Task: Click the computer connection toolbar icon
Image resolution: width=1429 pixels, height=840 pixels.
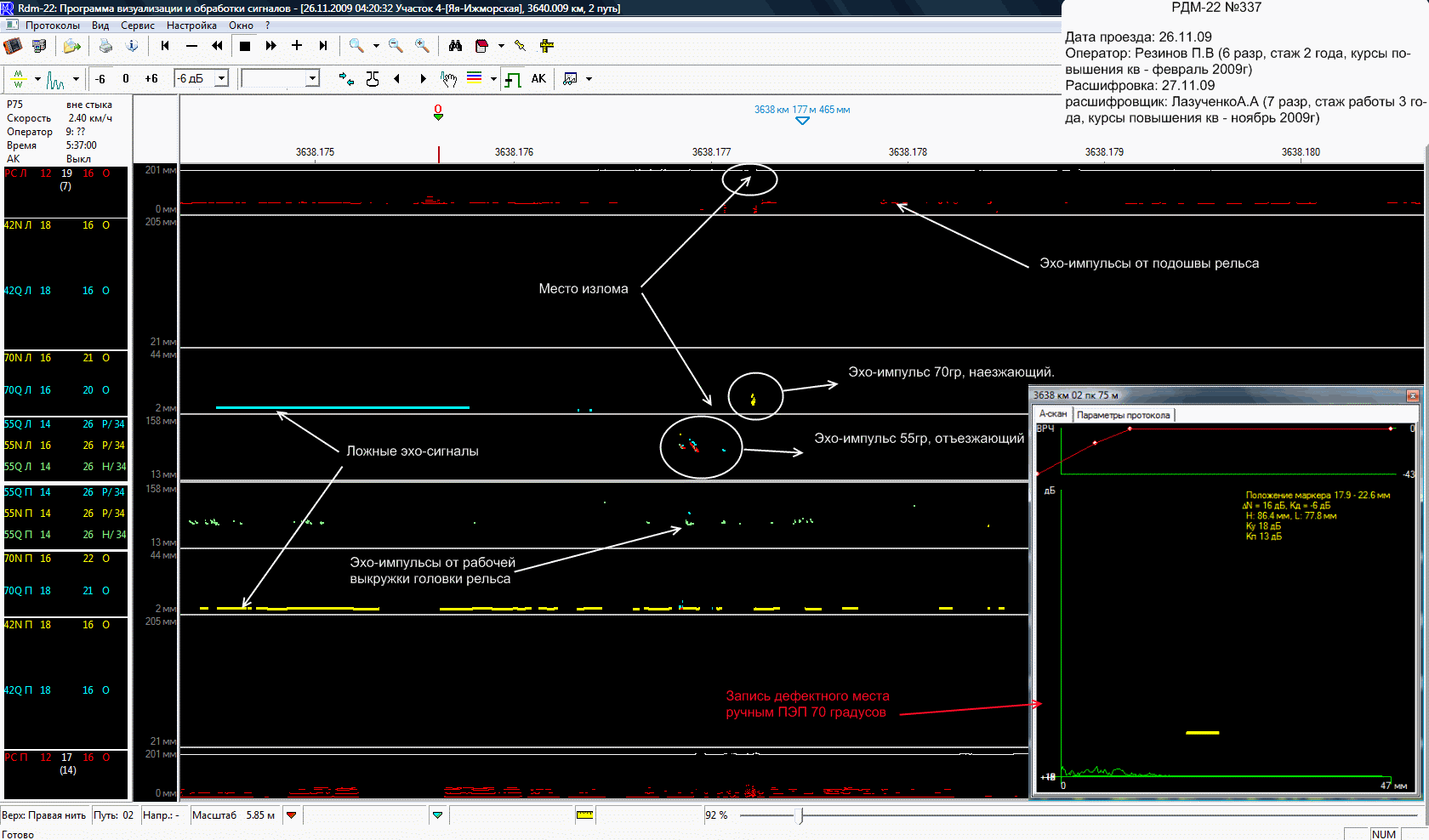Action: tap(39, 46)
